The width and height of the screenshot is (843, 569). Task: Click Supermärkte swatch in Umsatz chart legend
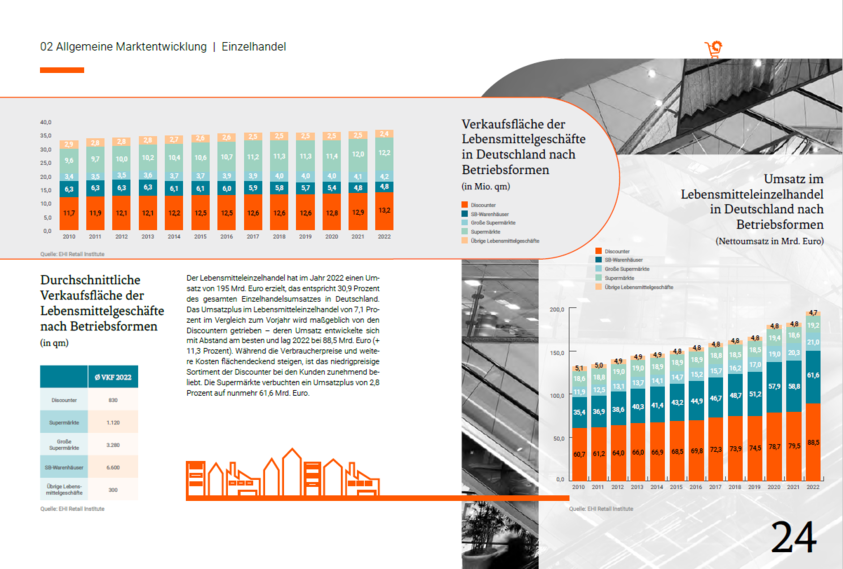pyautogui.click(x=598, y=278)
